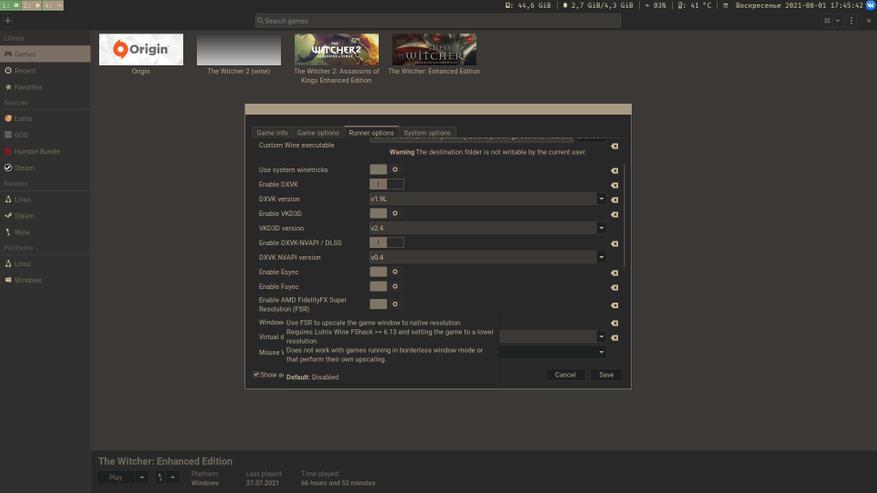Click the grid view icon in header
This screenshot has height=493, width=877.
click(x=827, y=21)
